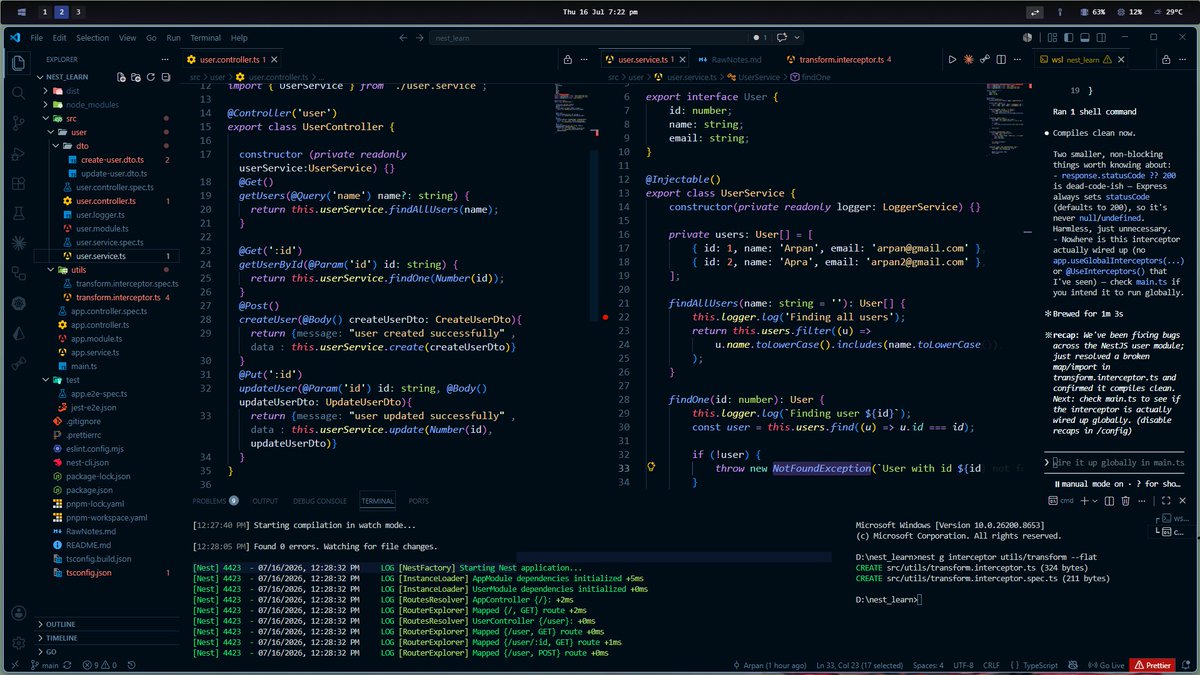
Task: Click the Go Back arrow in title bar
Action: click(404, 38)
